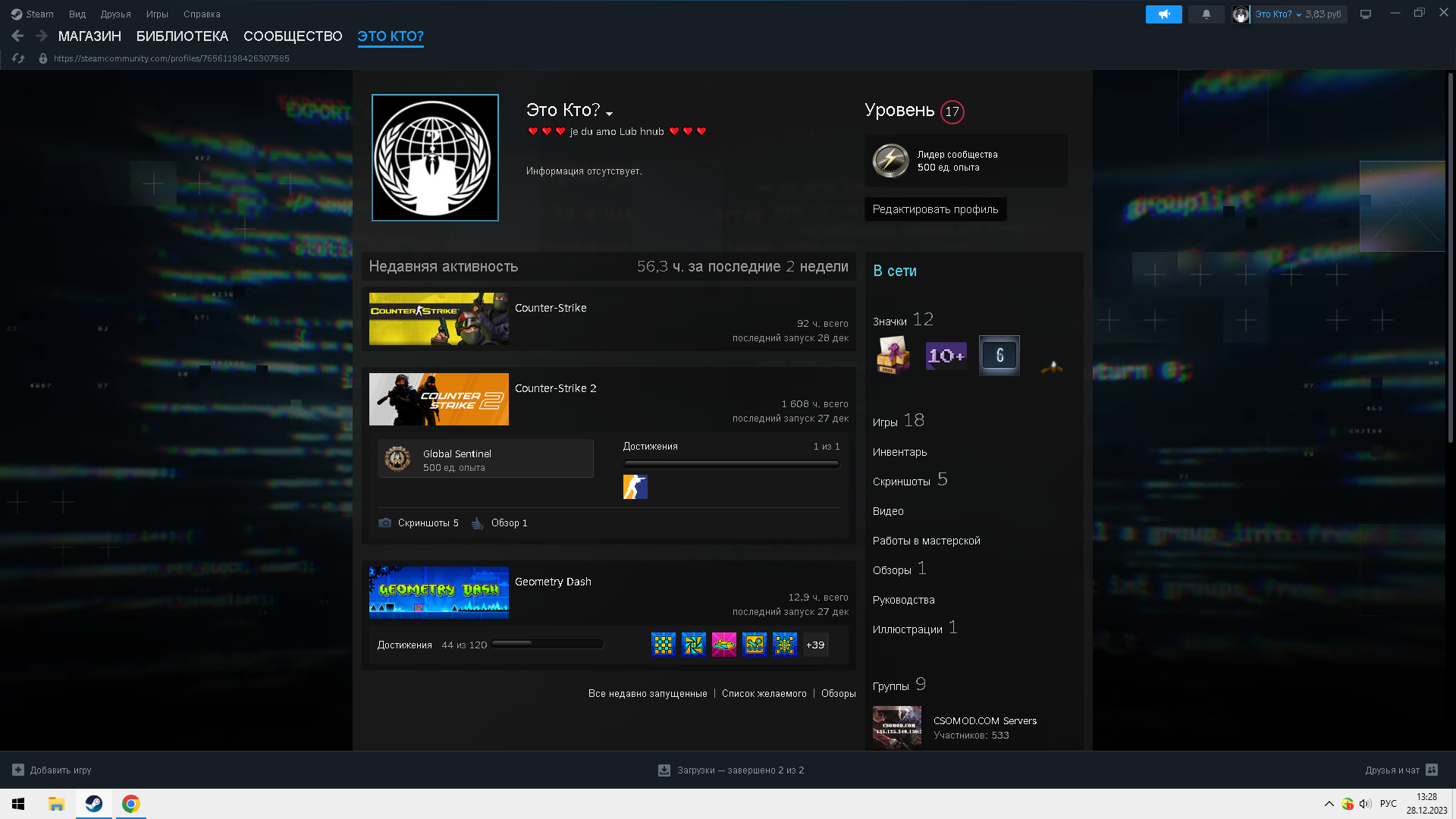Click the announcements megaphone icon
The width and height of the screenshot is (1456, 819).
point(1163,14)
